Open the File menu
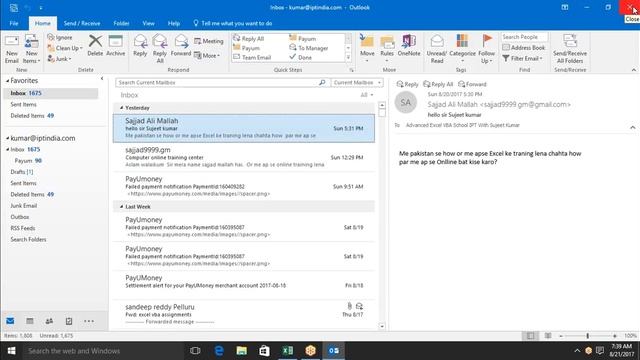640x360 pixels. pyautogui.click(x=14, y=23)
